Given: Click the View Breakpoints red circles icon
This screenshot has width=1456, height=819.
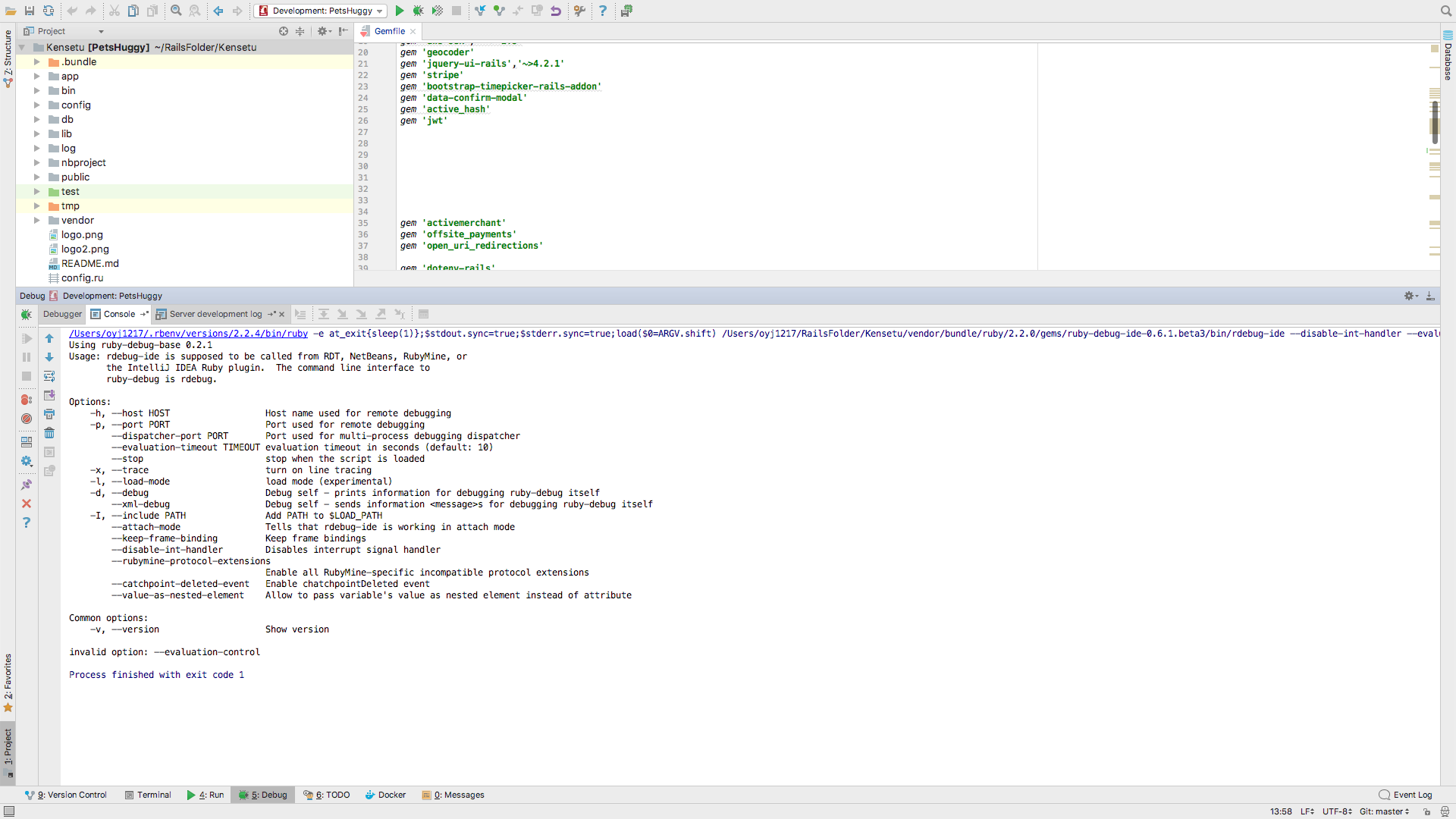Looking at the screenshot, I should [x=27, y=400].
